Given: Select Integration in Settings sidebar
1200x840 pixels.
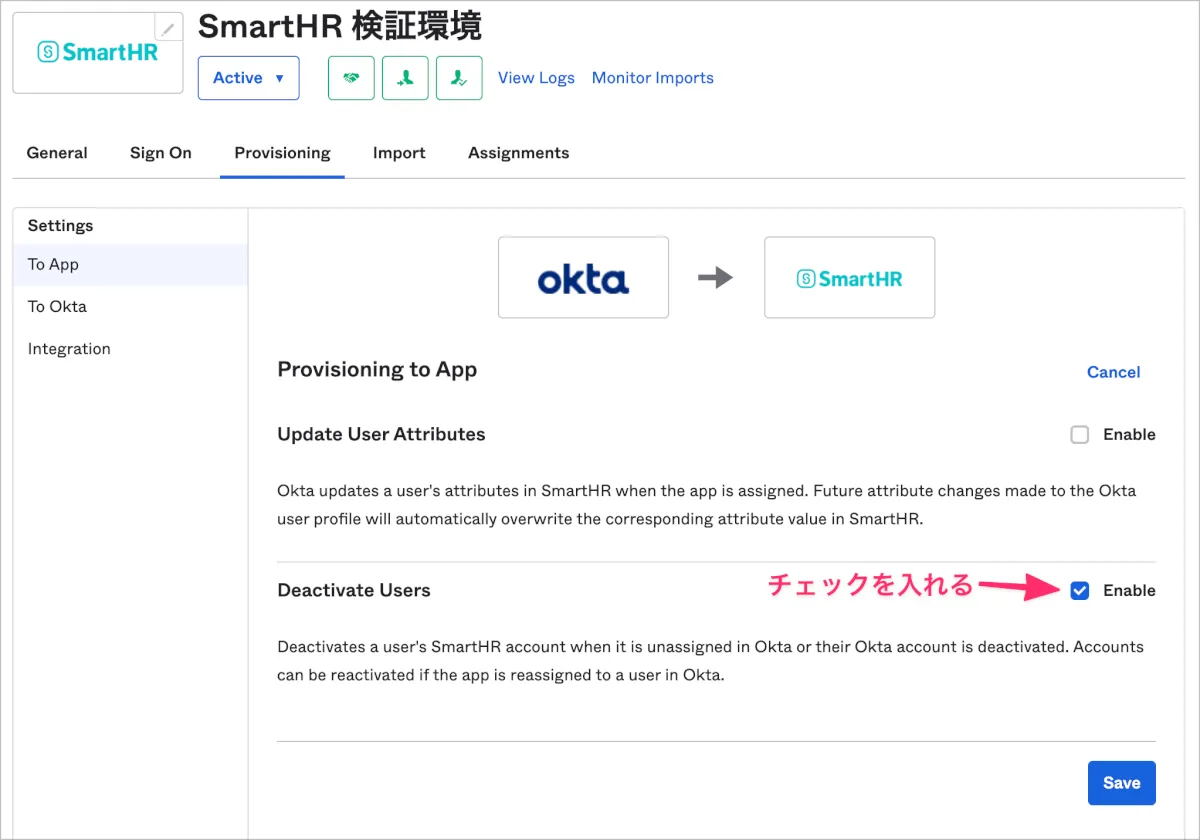Looking at the screenshot, I should pyautogui.click(x=69, y=349).
